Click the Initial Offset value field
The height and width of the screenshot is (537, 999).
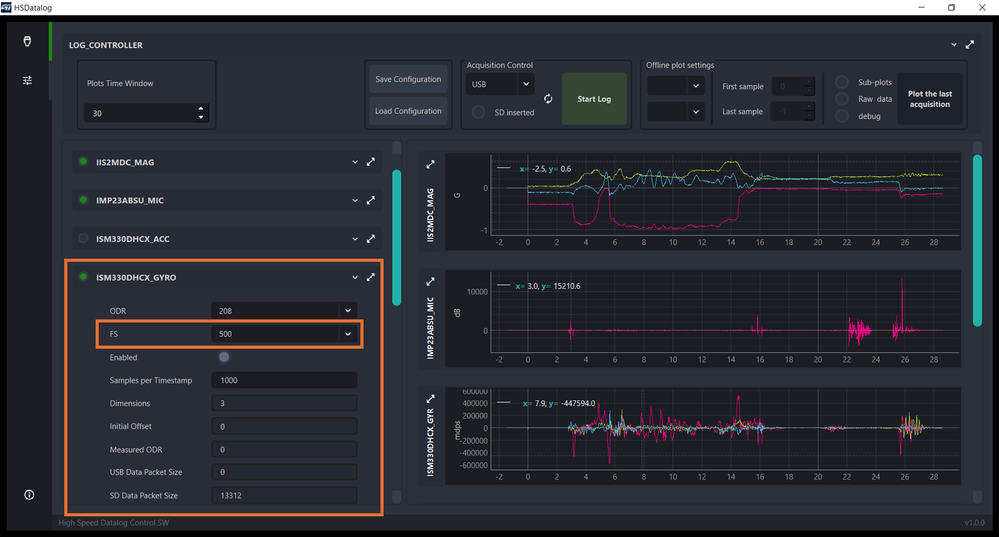pyautogui.click(x=284, y=426)
